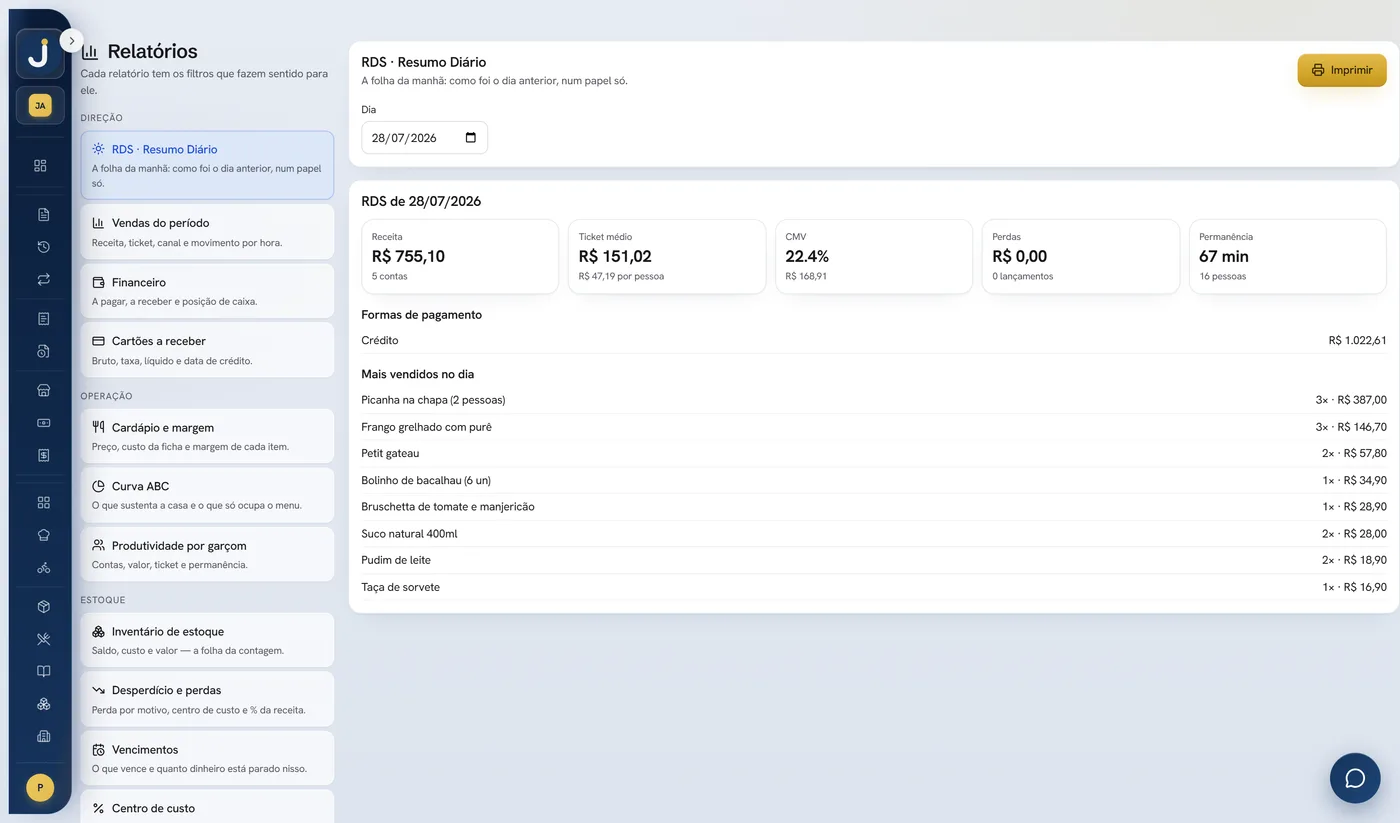Click the Receita R$ 755,10 card

tap(460, 257)
